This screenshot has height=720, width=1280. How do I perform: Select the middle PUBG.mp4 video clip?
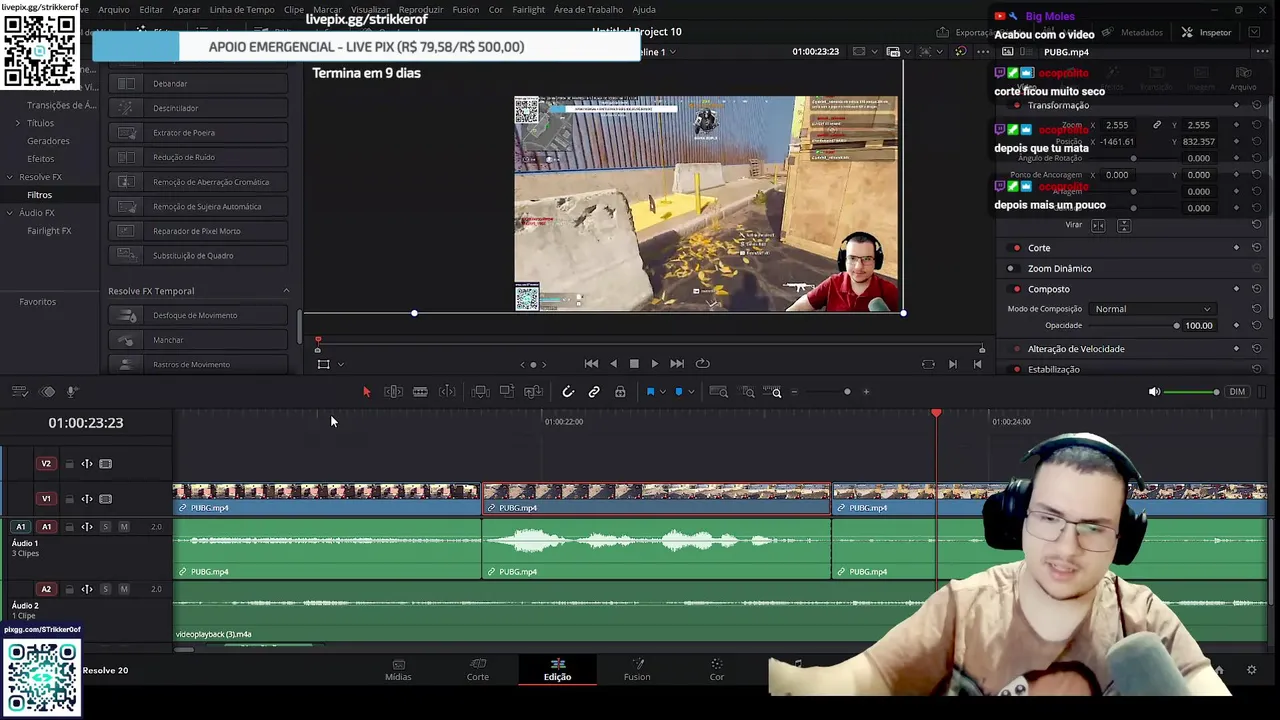tap(656, 498)
